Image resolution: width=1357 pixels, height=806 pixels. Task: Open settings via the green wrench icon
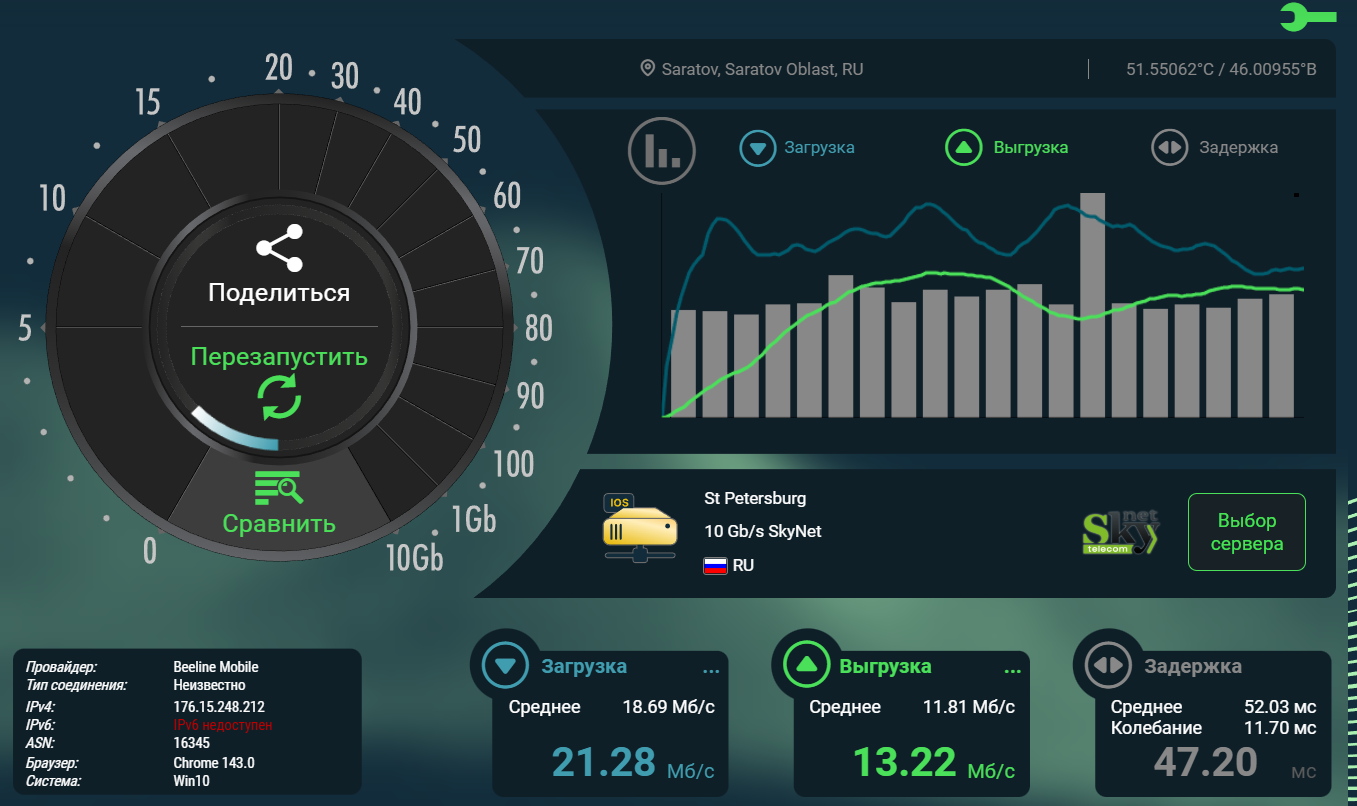1307,17
